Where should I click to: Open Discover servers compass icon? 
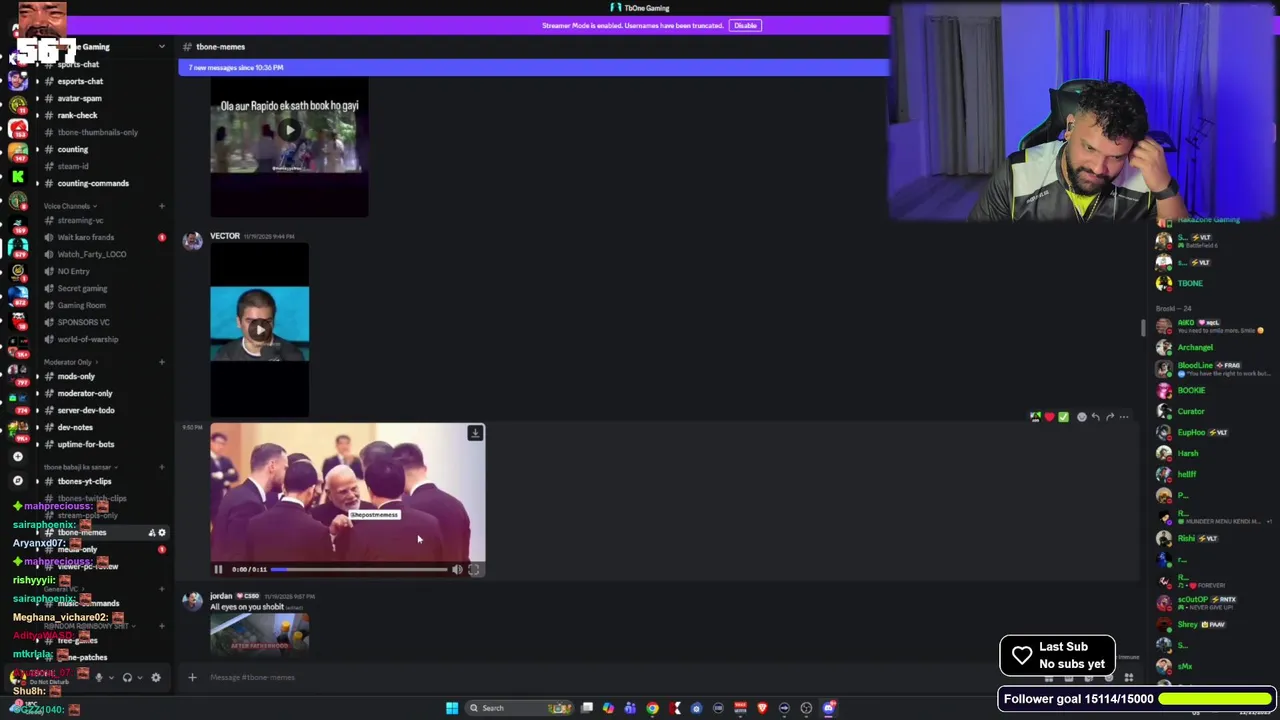coord(17,481)
